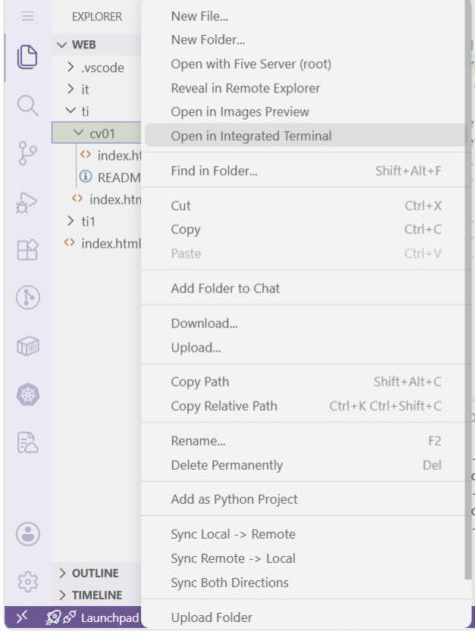The width and height of the screenshot is (475, 632).
Task: Select Open with Five Server (root)
Action: point(304,64)
